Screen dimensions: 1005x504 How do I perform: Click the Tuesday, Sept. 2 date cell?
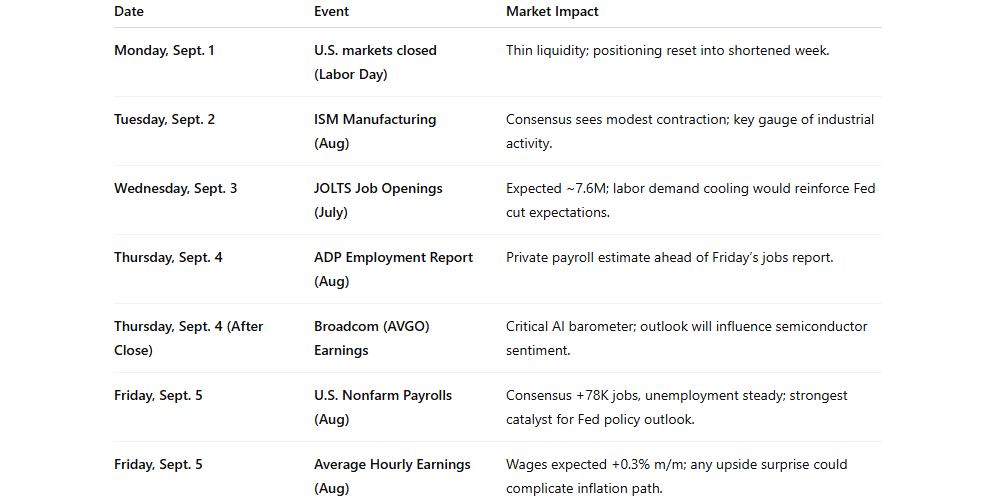tap(164, 119)
